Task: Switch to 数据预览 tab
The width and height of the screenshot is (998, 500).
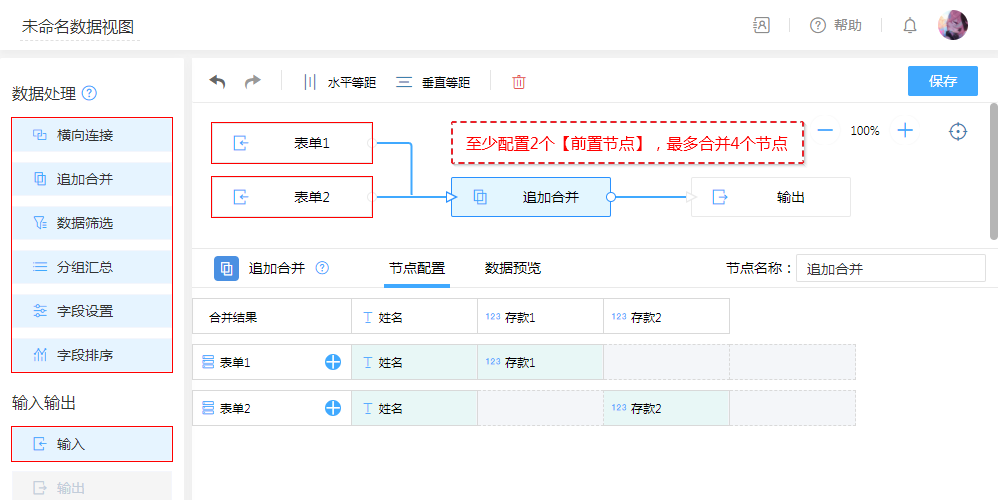Action: coord(513,268)
